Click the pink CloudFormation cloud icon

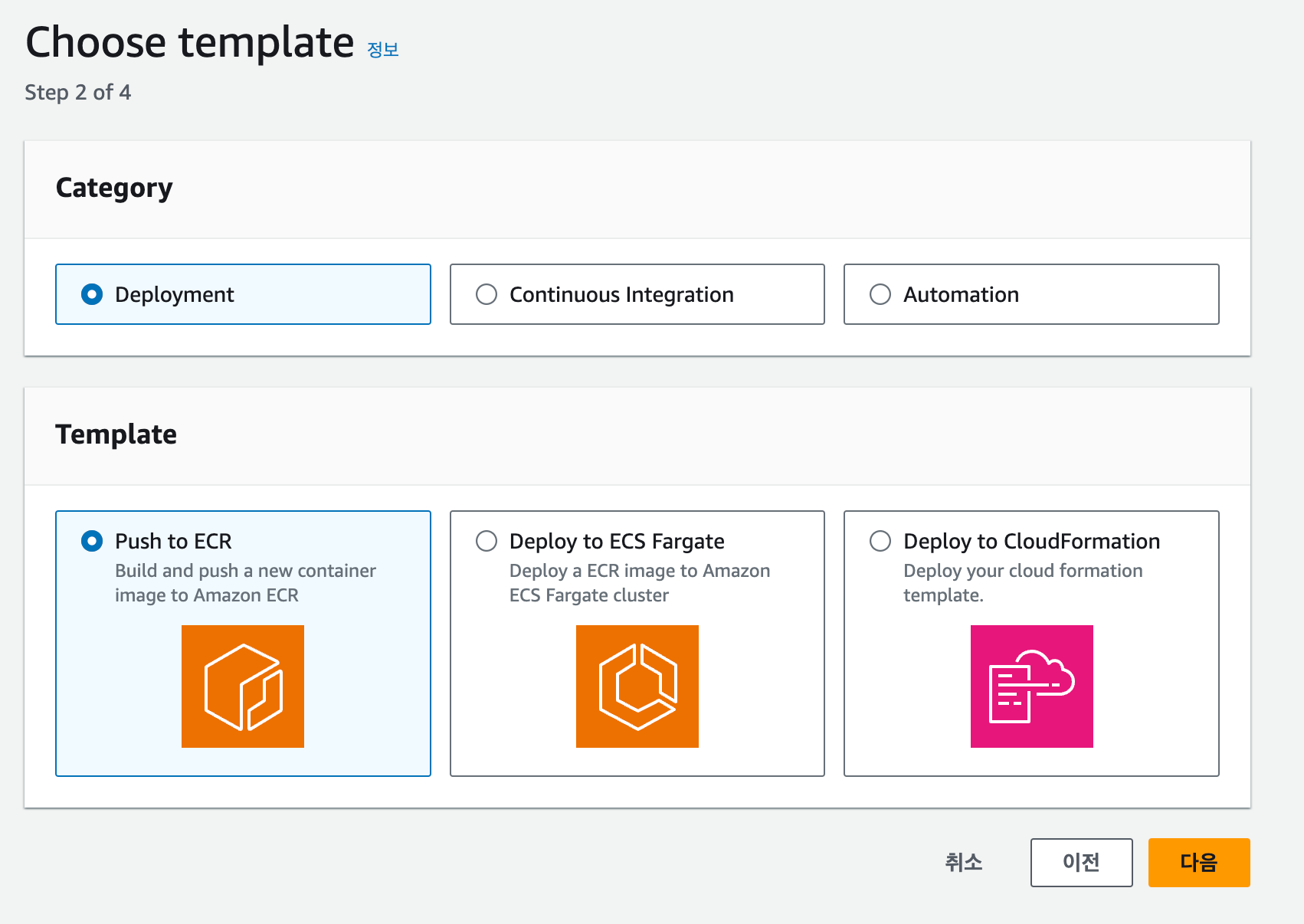1032,686
